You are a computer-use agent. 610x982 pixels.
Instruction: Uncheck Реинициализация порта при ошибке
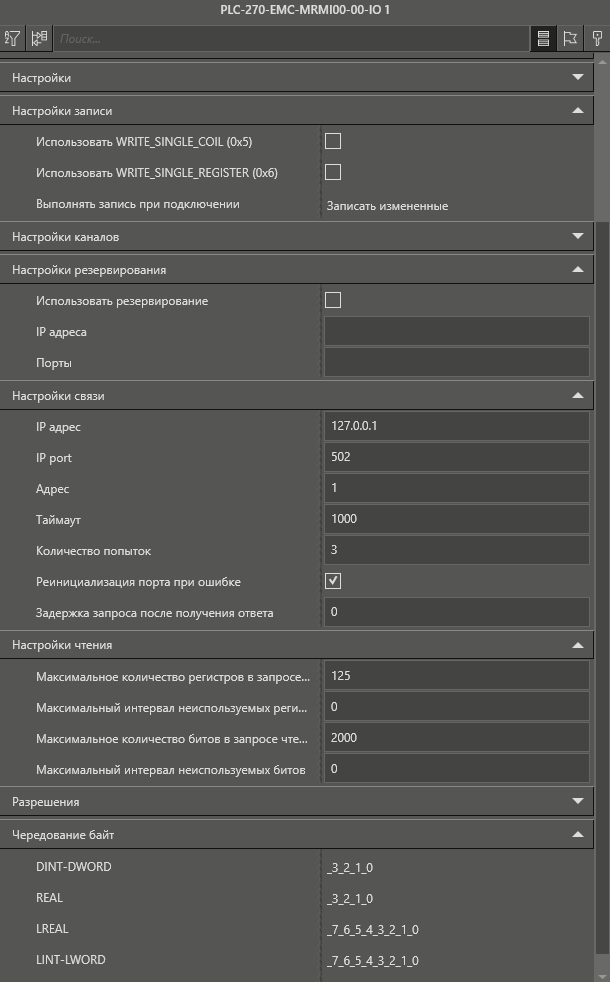pos(333,581)
